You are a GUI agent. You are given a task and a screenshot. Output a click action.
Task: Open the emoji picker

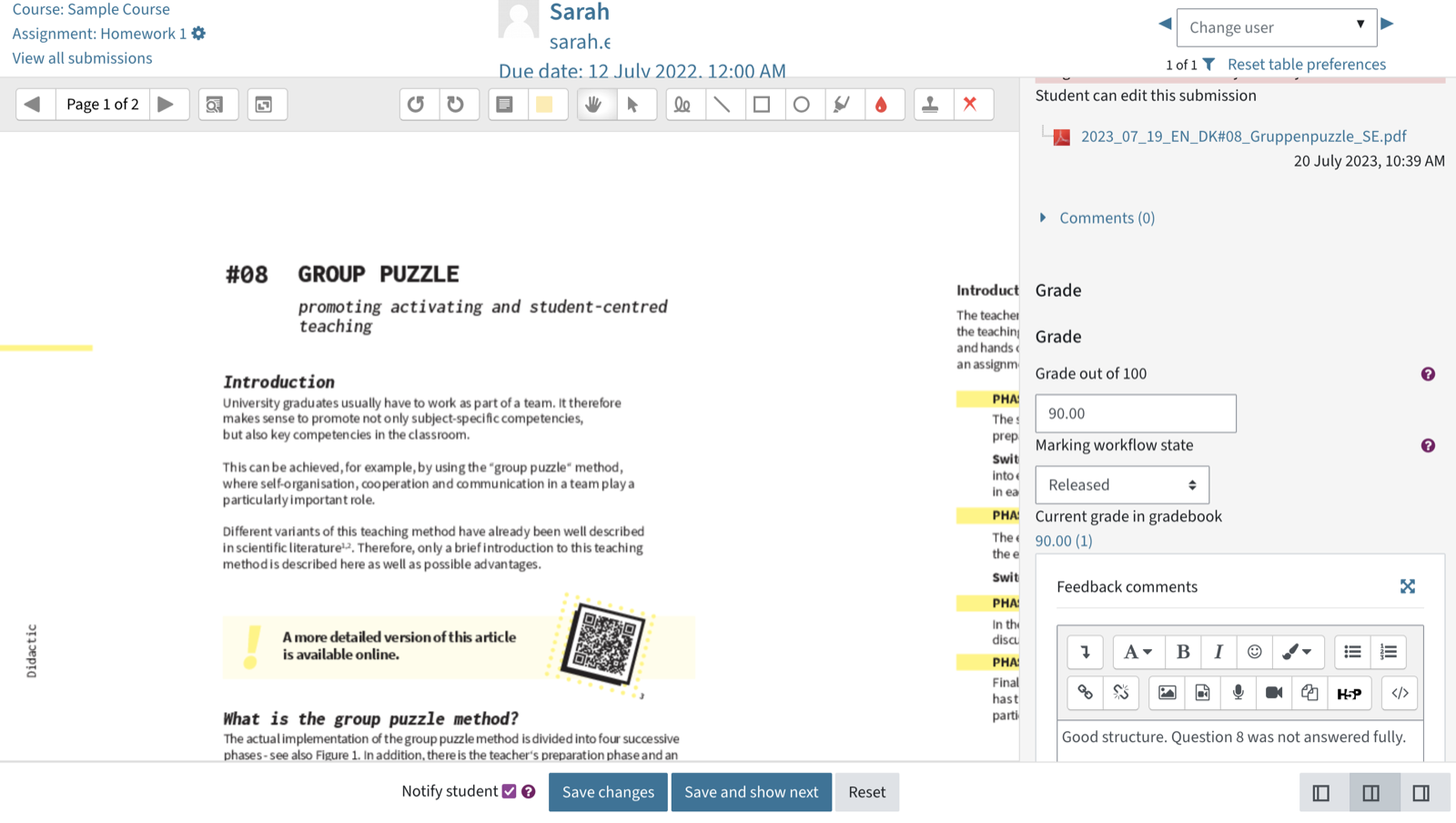click(1254, 652)
